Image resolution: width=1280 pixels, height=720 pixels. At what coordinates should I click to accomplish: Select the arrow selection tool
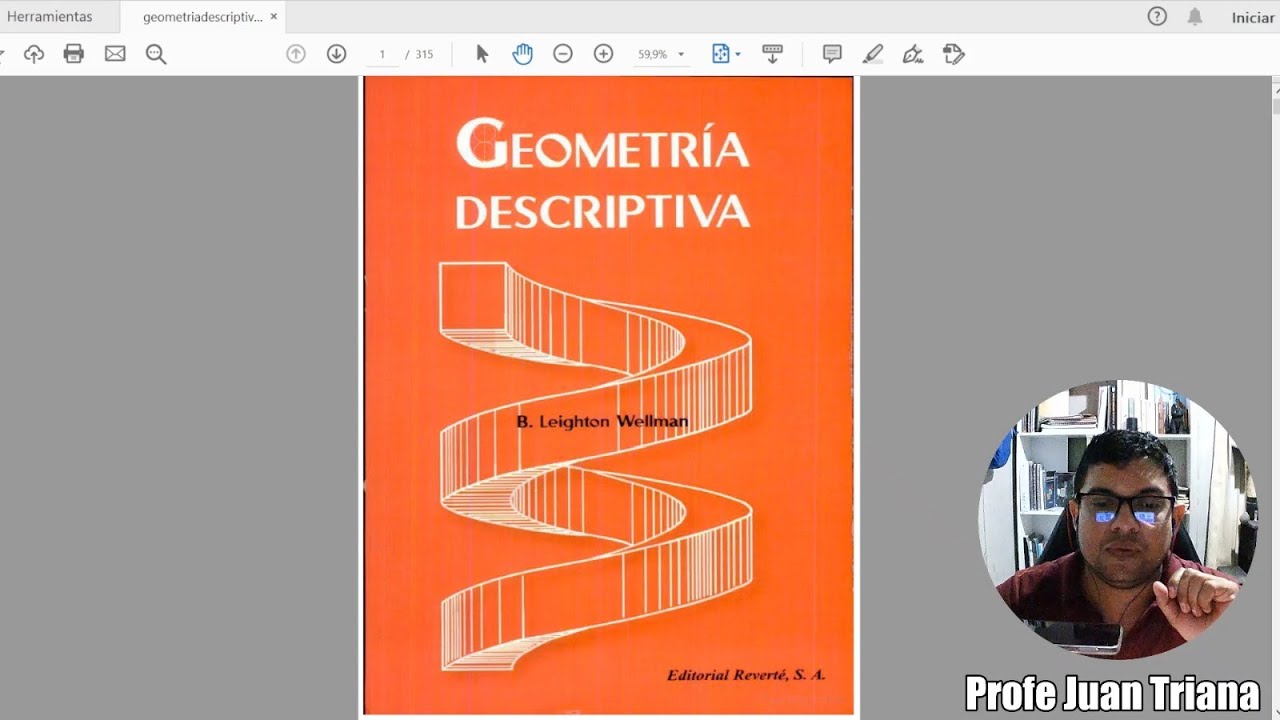tap(482, 54)
